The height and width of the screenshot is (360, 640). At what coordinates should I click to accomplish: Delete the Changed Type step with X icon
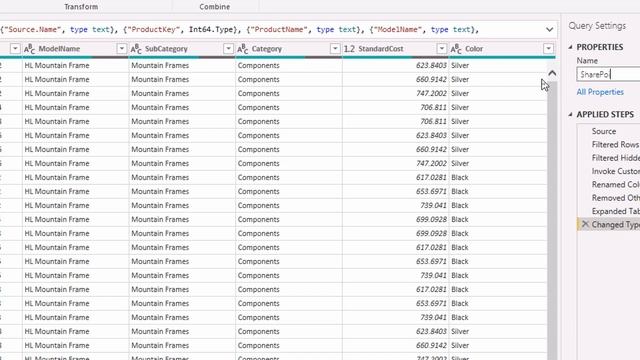[585, 224]
